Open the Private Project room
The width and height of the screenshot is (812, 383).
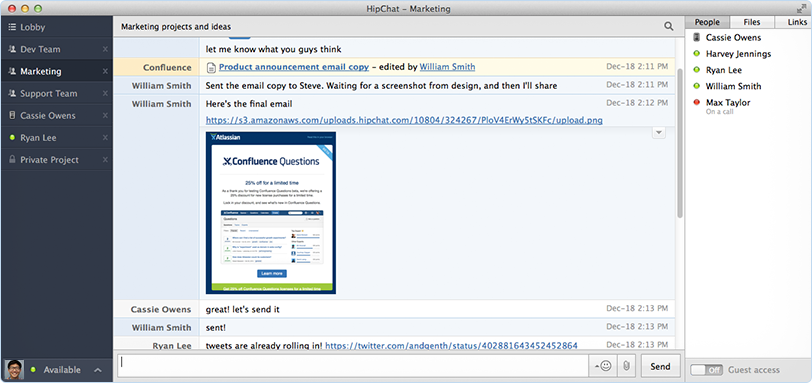click(x=56, y=160)
